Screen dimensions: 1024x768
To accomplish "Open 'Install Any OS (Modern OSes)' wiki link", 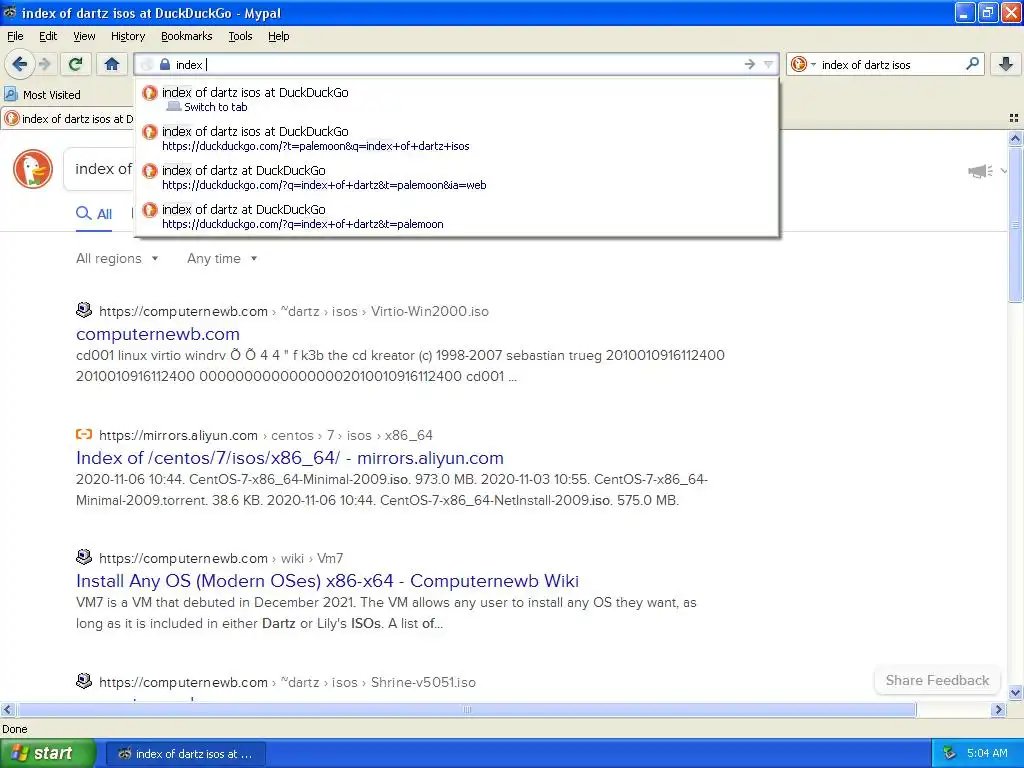I will pyautogui.click(x=327, y=581).
